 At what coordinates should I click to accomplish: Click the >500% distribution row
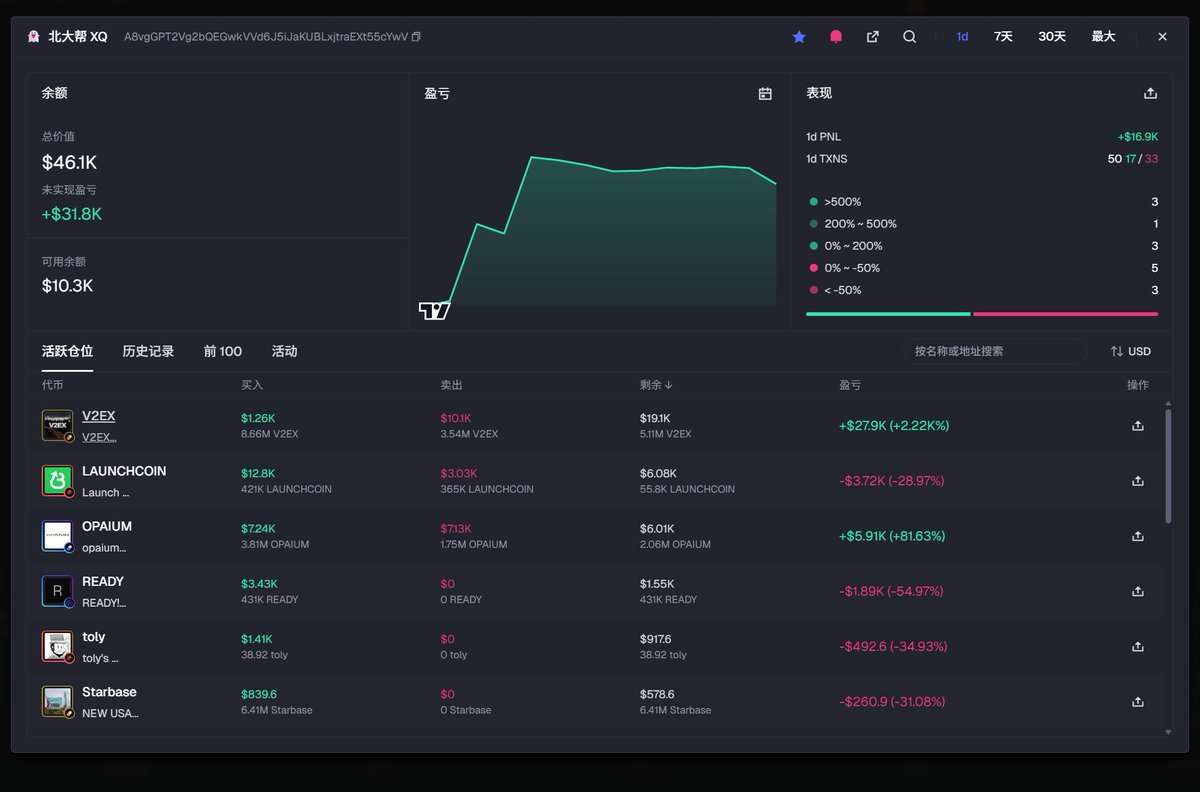coord(982,202)
